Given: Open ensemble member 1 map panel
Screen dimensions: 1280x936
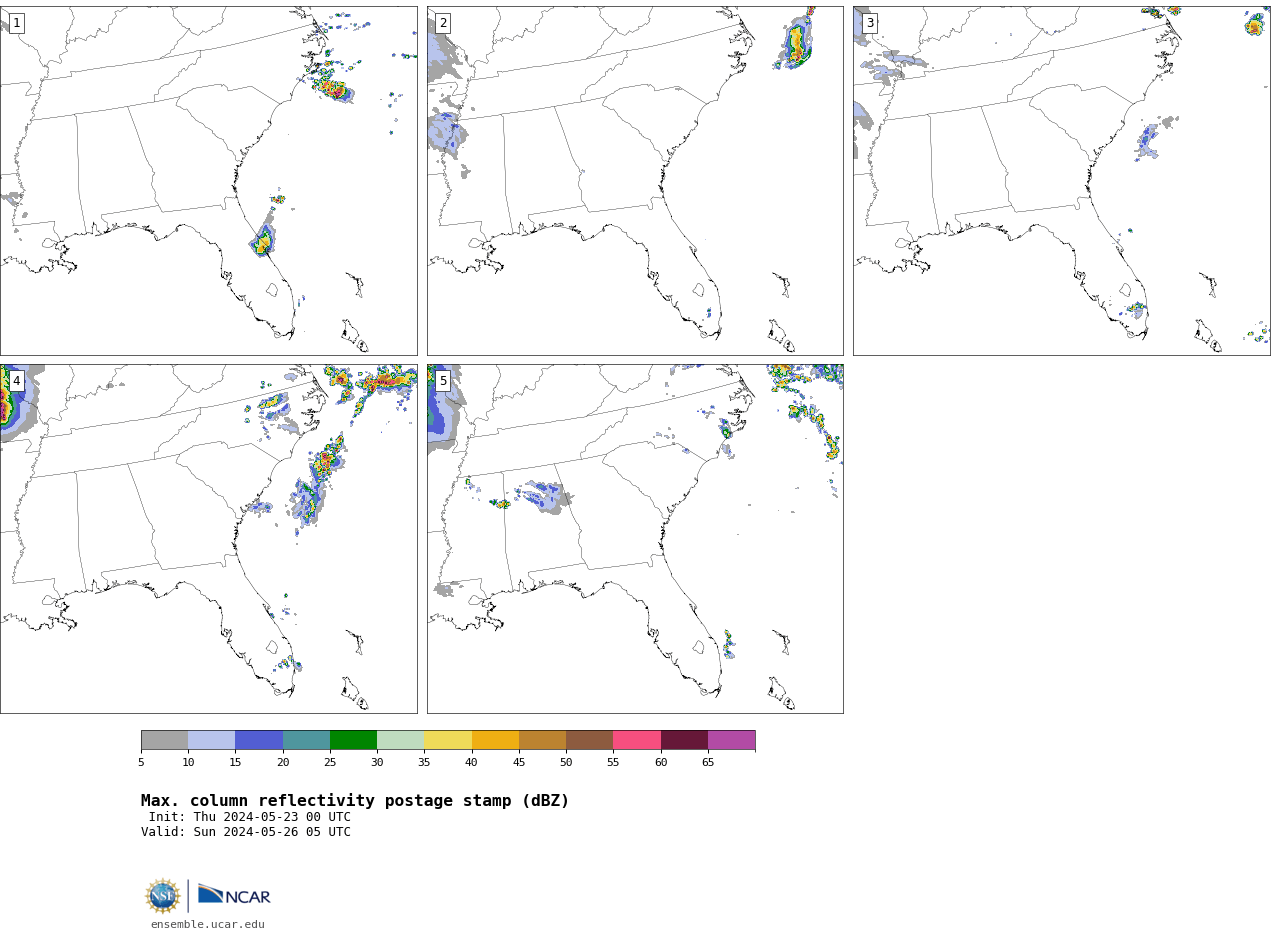Looking at the screenshot, I should pyautogui.click(x=209, y=181).
